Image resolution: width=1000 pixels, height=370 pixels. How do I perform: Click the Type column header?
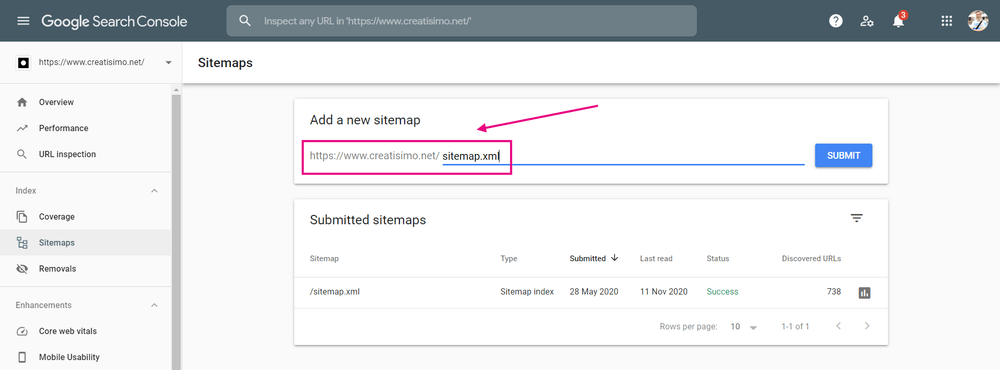[509, 258]
